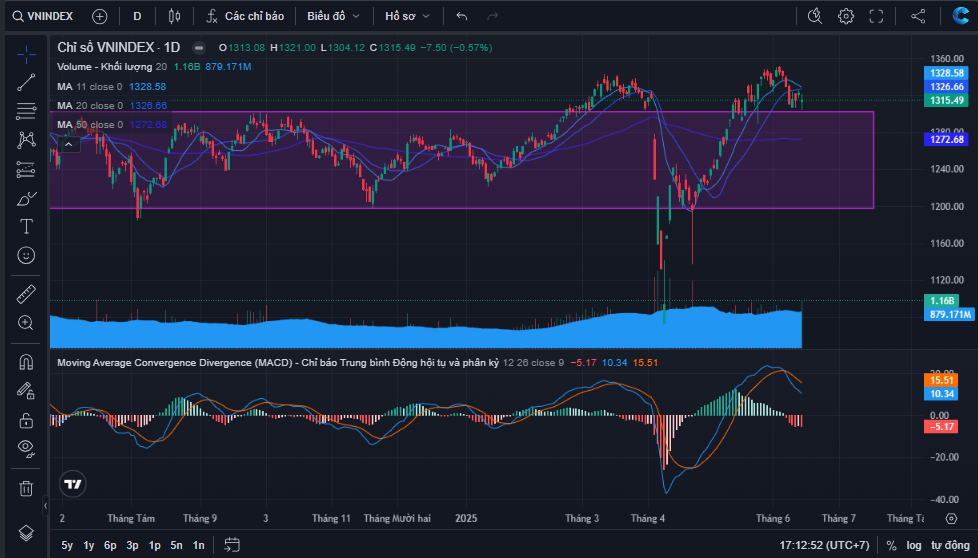This screenshot has width=978, height=558.
Task: Redo the chart action
Action: 493,16
